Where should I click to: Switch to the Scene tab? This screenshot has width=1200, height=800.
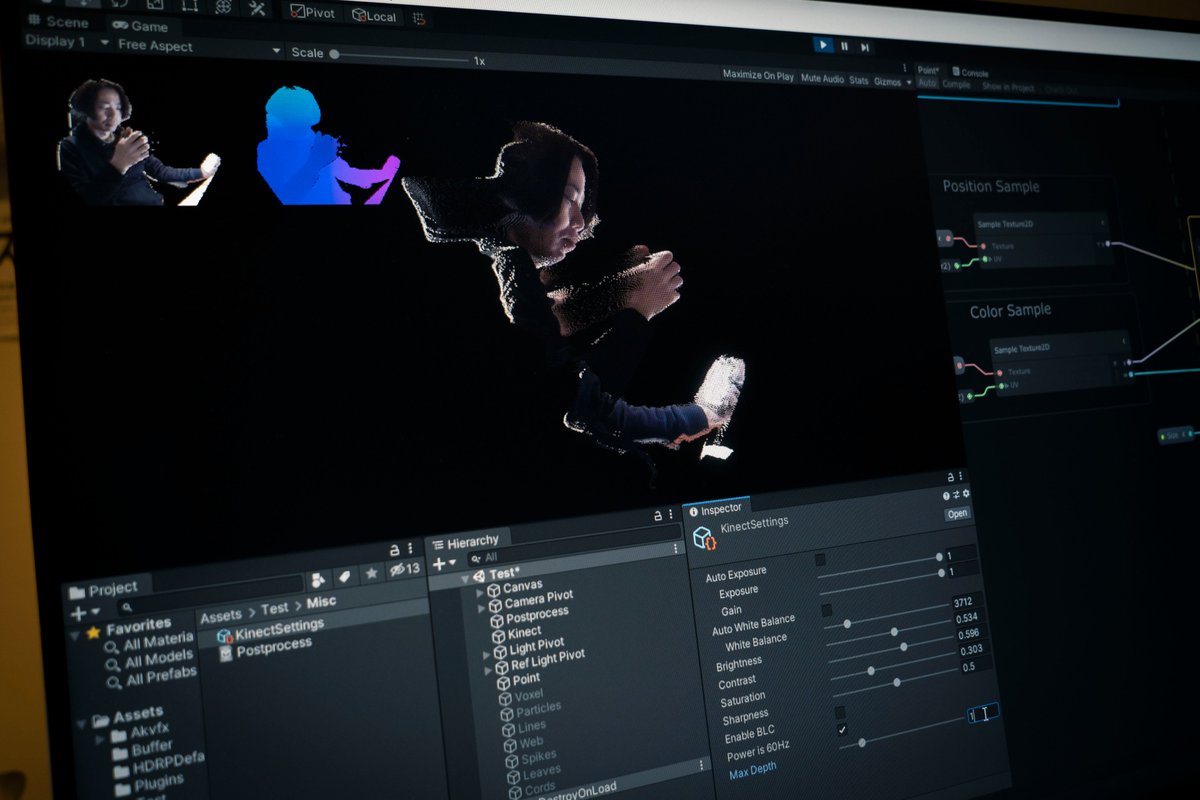[59, 22]
